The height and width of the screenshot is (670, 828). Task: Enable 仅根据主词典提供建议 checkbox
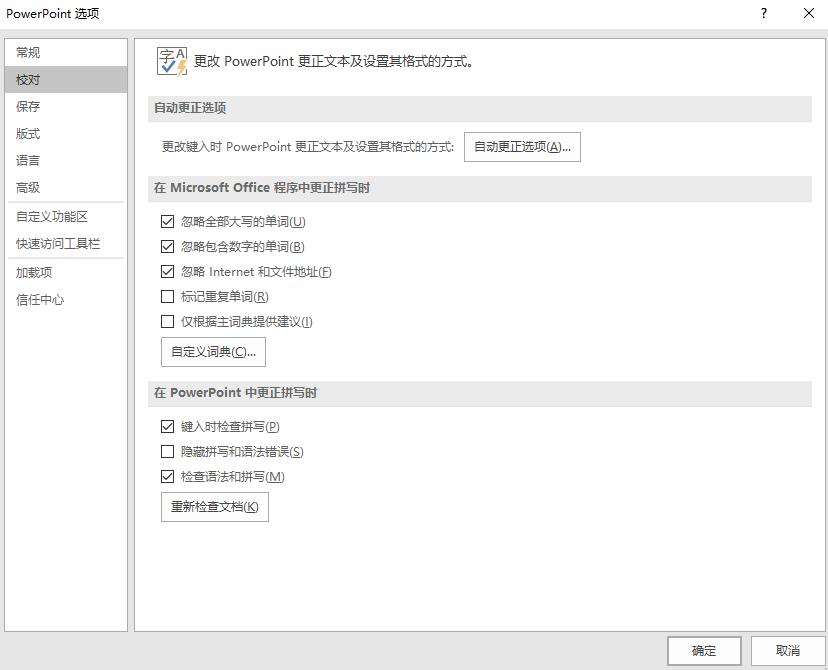[167, 322]
